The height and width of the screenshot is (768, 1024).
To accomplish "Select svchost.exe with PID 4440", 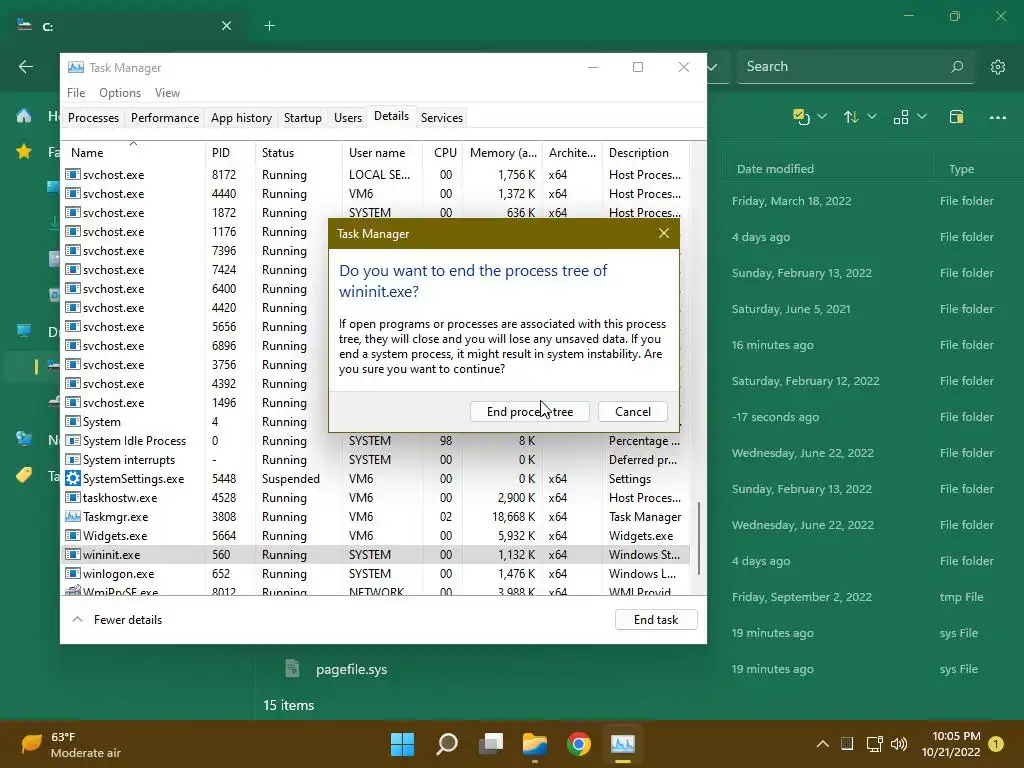I will tap(376, 193).
